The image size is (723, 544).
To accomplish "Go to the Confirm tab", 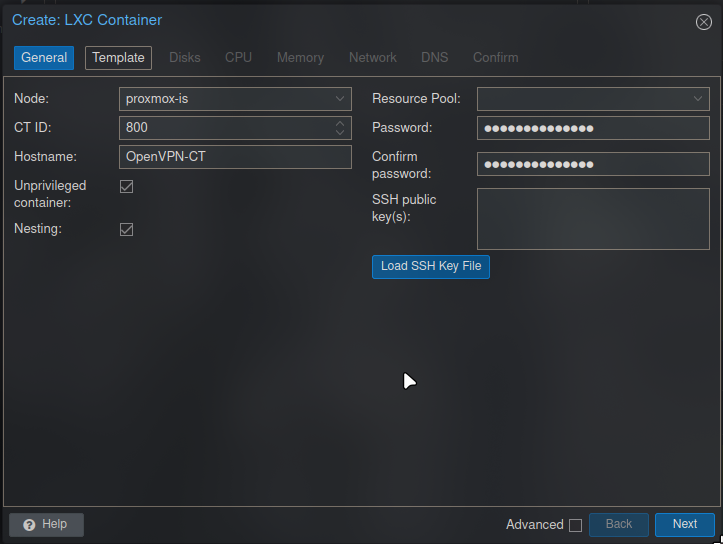I will click(495, 58).
